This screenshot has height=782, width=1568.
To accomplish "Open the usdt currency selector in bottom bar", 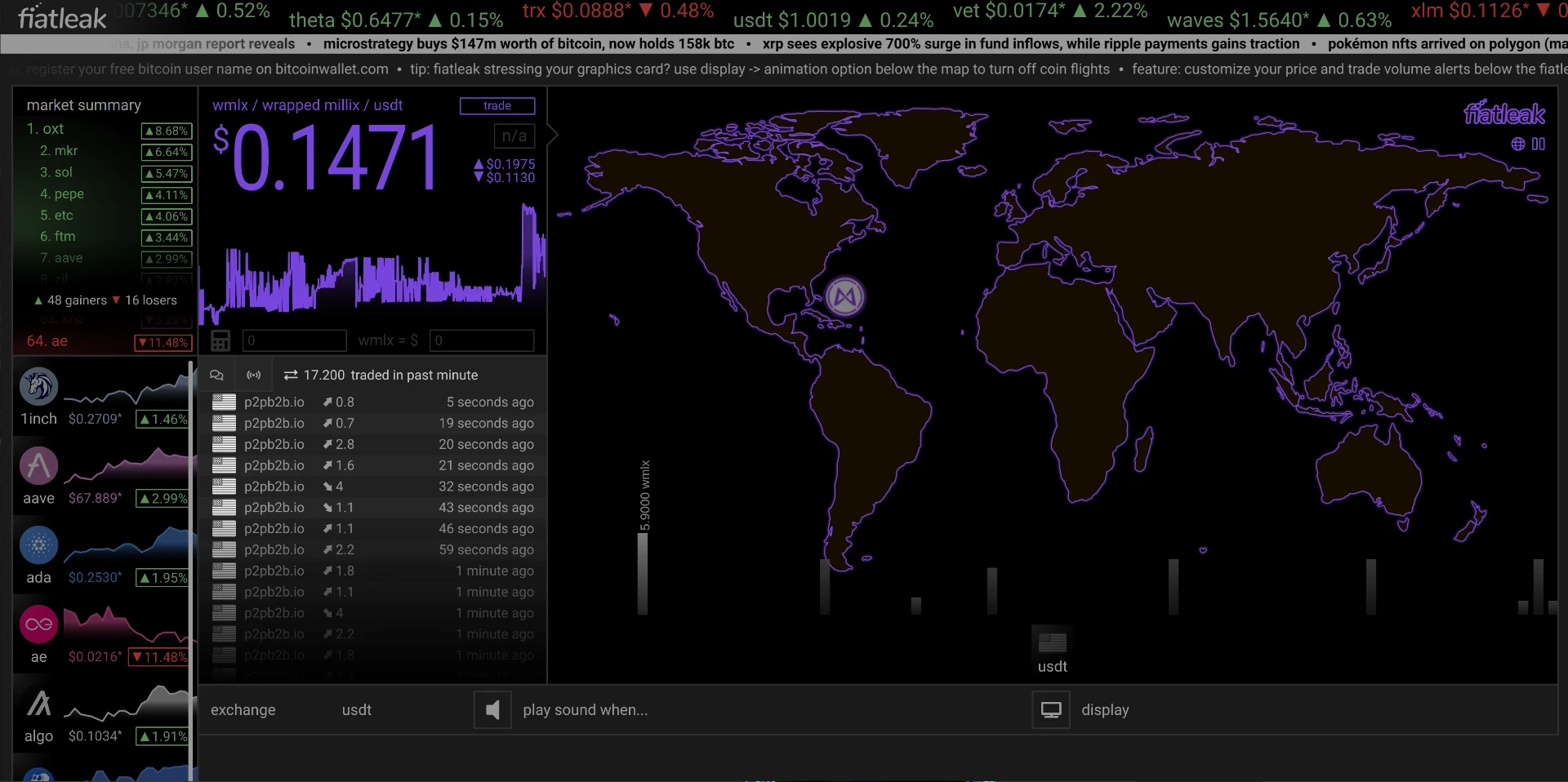I will pos(357,710).
